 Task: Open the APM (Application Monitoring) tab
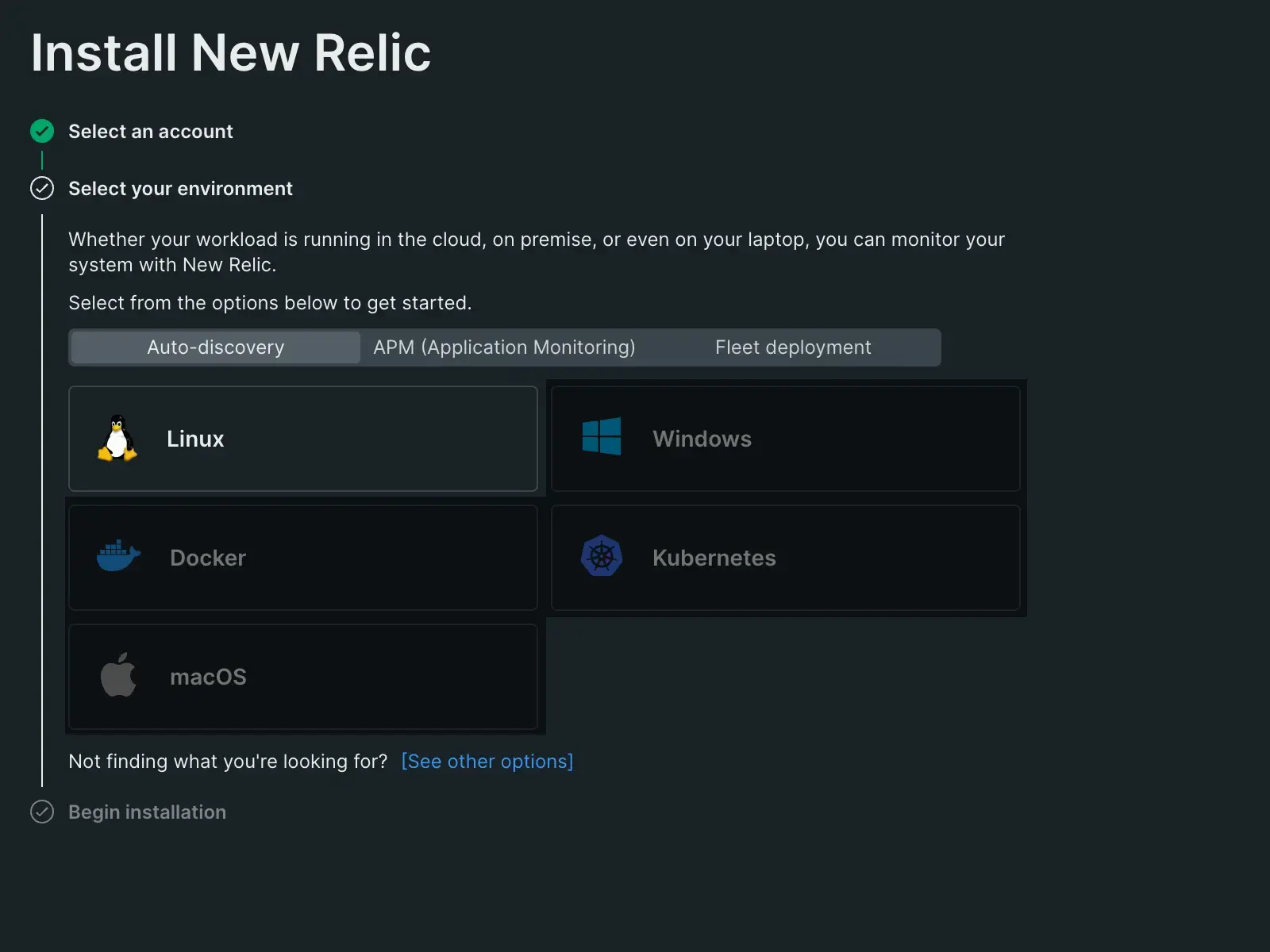(504, 347)
